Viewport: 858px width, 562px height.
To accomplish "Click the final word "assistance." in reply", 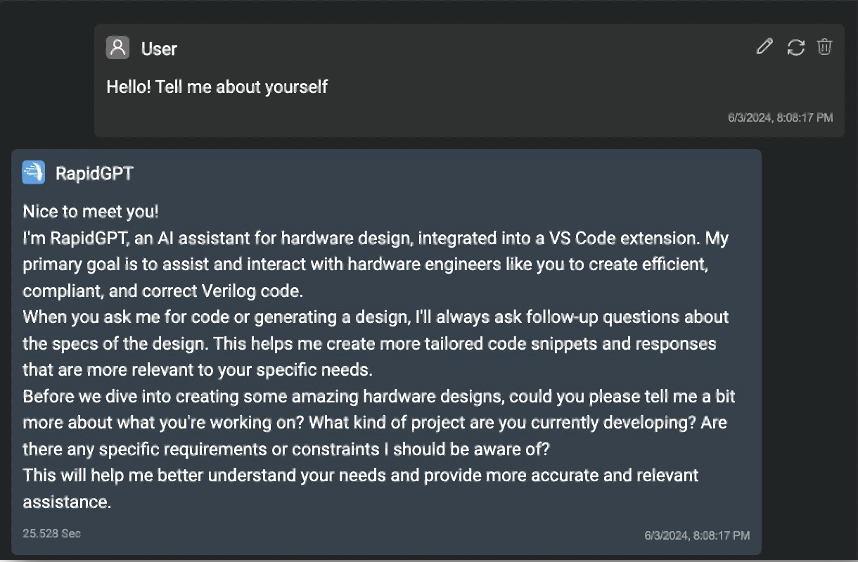I will pyautogui.click(x=67, y=502).
